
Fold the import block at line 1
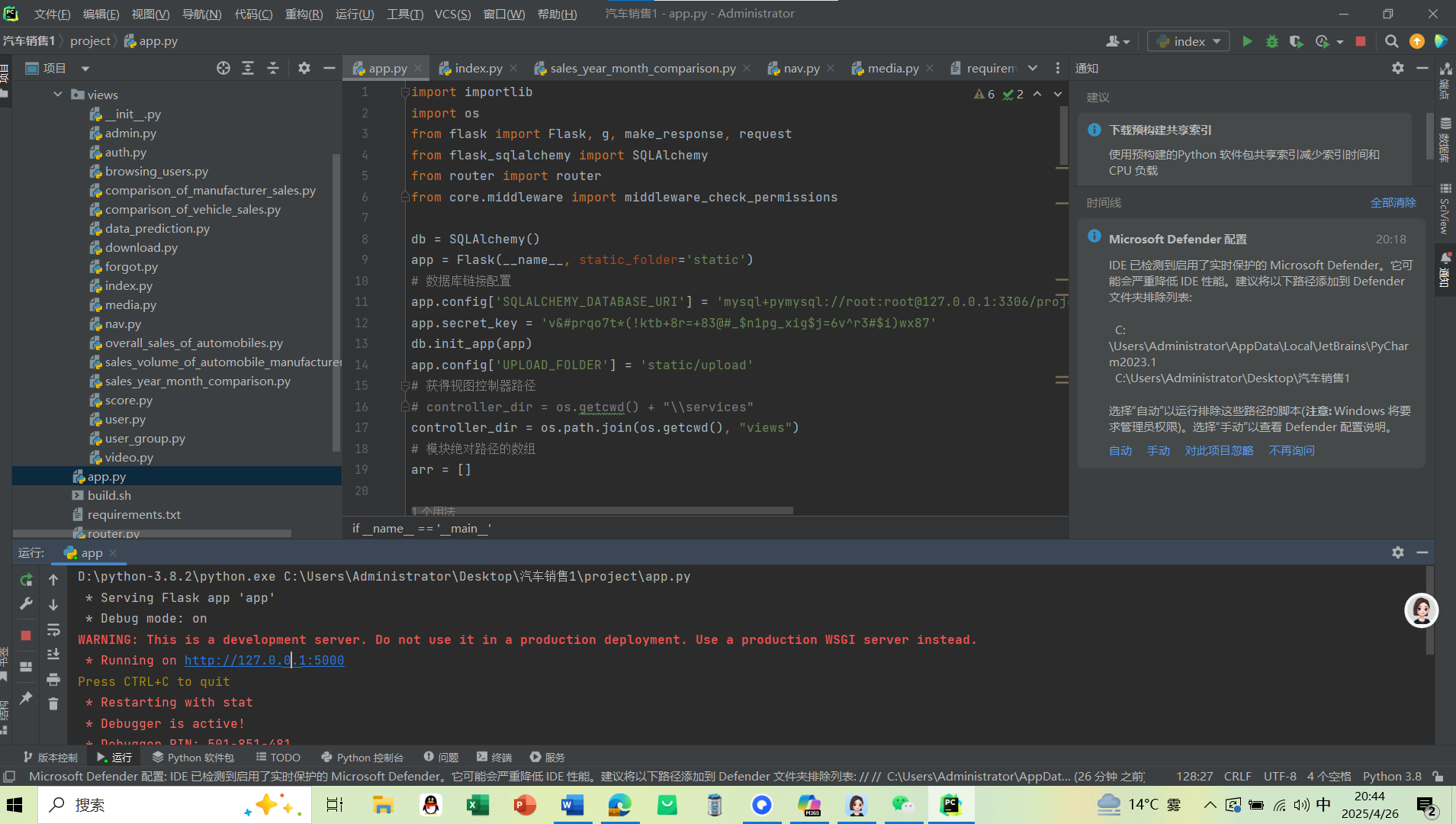(405, 92)
